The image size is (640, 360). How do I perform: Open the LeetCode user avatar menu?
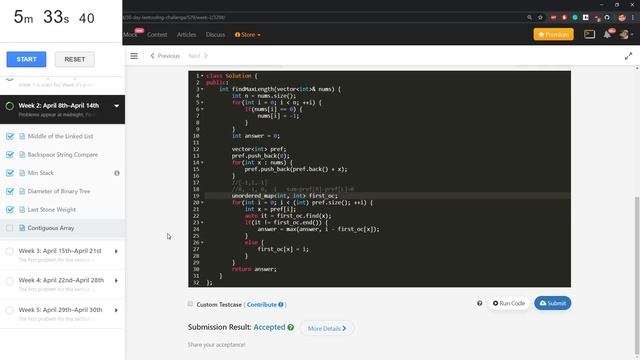624,35
